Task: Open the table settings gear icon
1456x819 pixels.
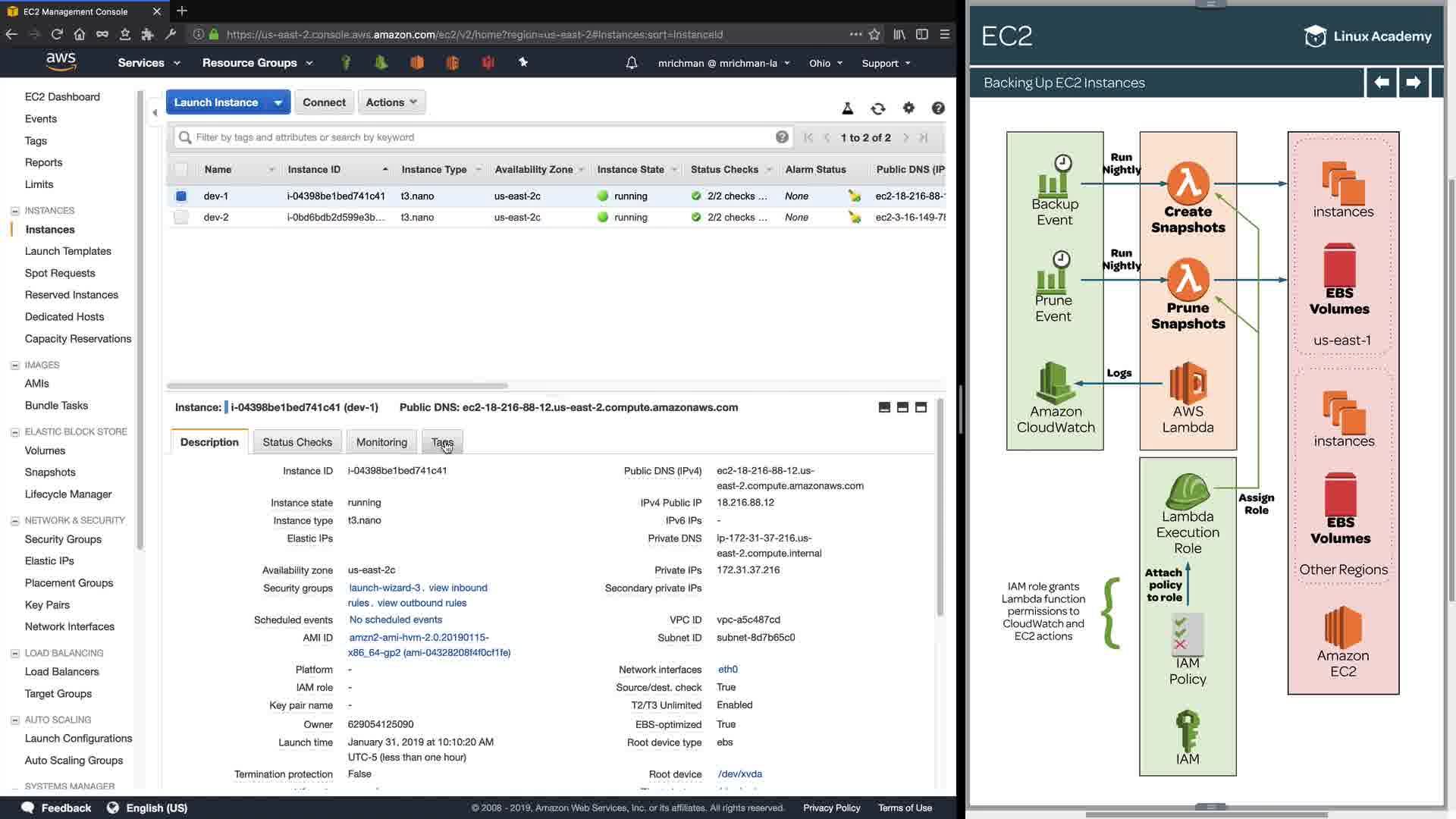Action: (908, 108)
